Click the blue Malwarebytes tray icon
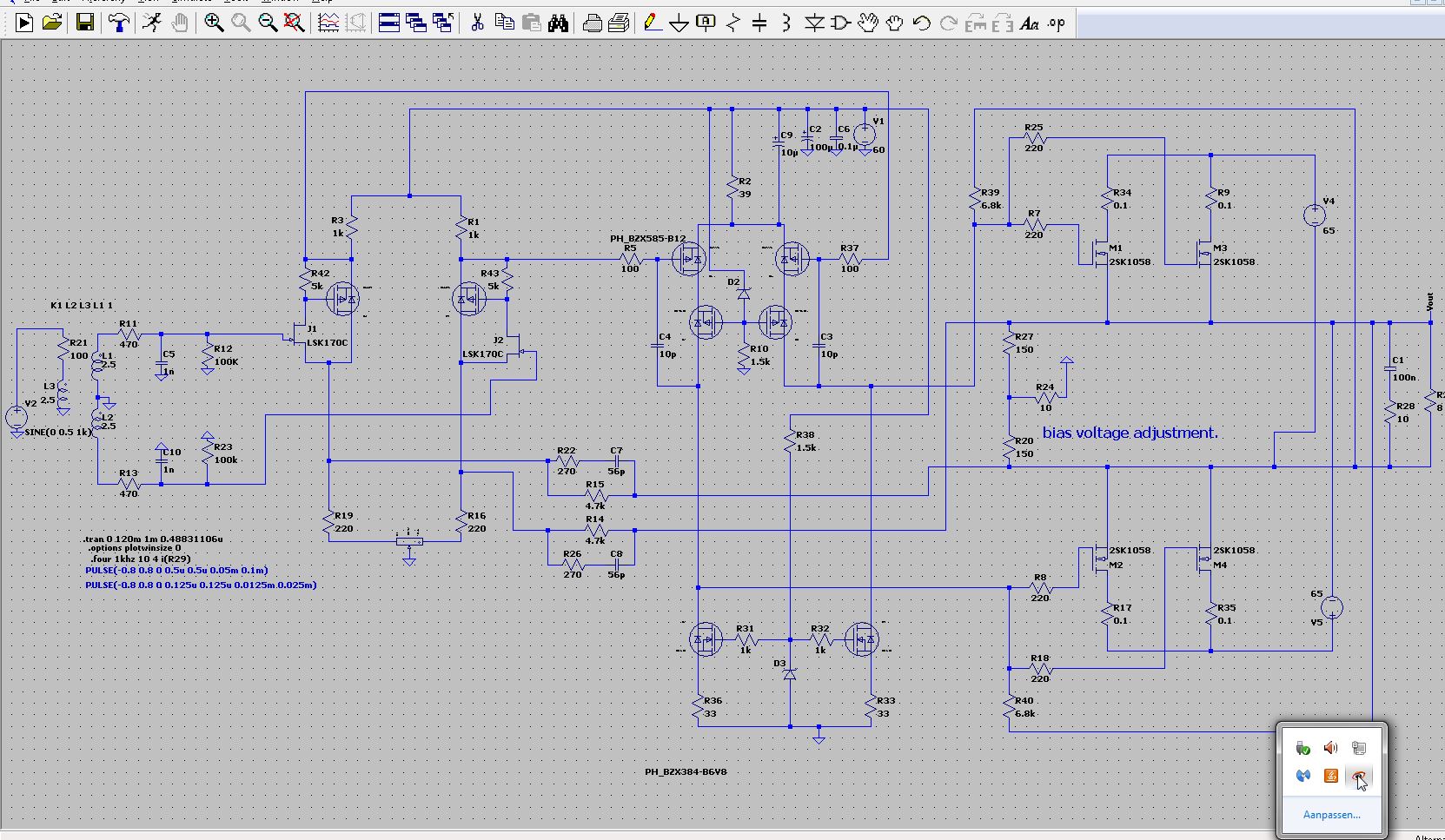The height and width of the screenshot is (840, 1445). pyautogui.click(x=1302, y=776)
